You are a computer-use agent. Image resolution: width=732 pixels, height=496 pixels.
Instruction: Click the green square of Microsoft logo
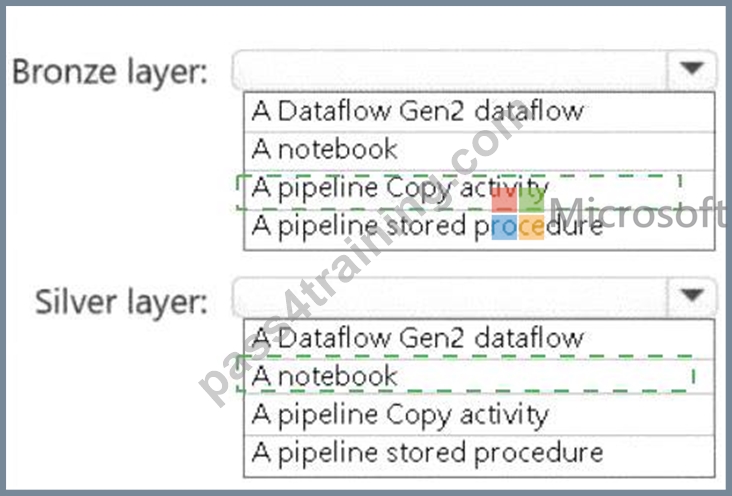point(531,199)
